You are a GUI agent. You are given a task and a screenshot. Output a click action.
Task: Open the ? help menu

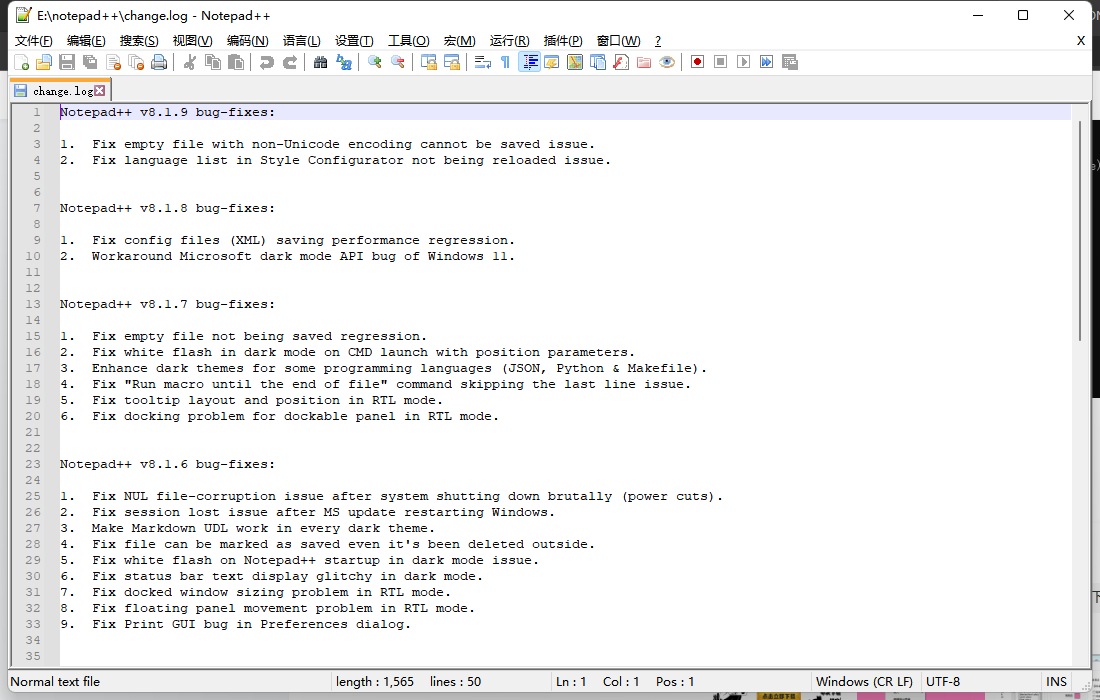[657, 41]
